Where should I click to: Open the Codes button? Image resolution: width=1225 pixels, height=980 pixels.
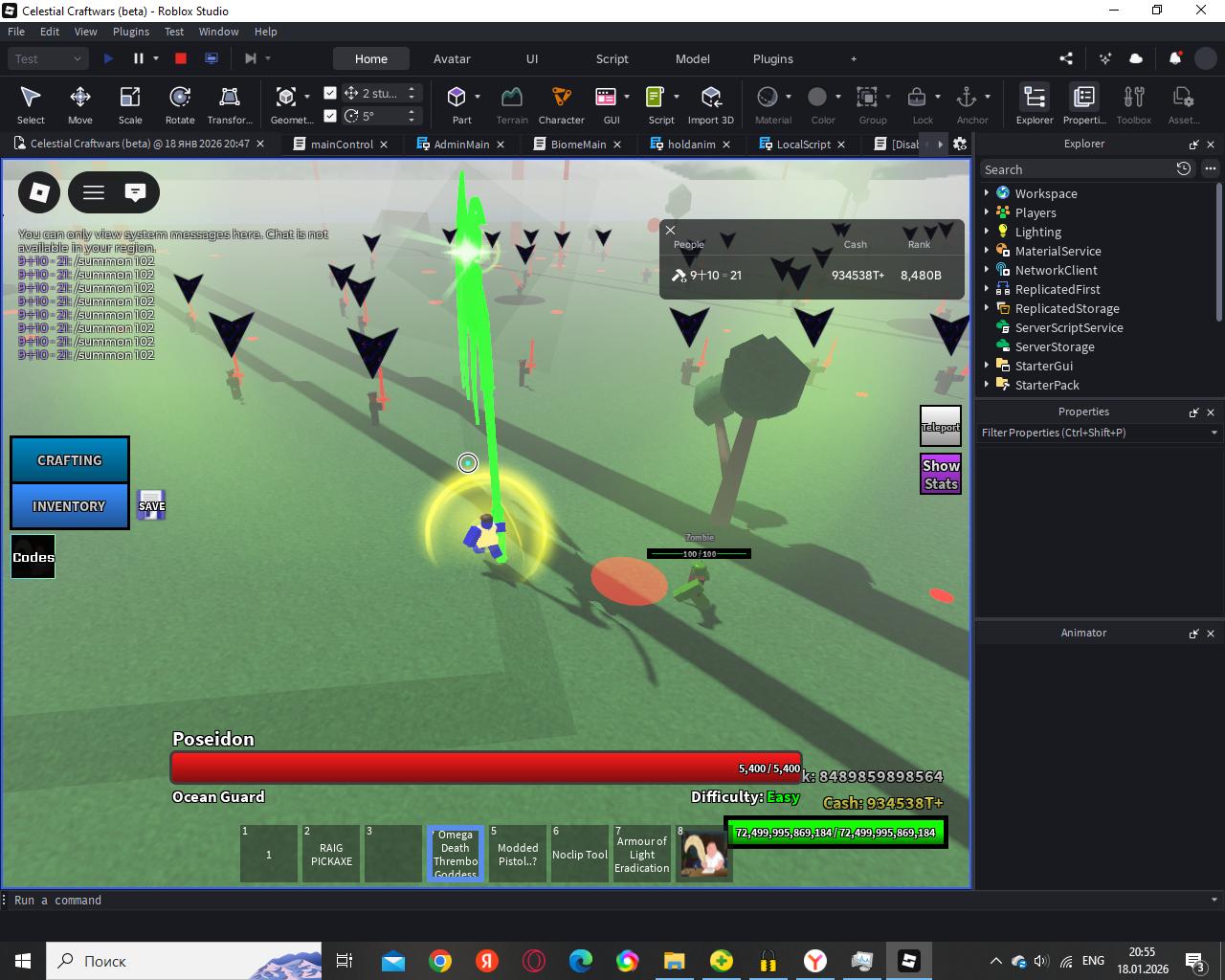click(x=33, y=557)
